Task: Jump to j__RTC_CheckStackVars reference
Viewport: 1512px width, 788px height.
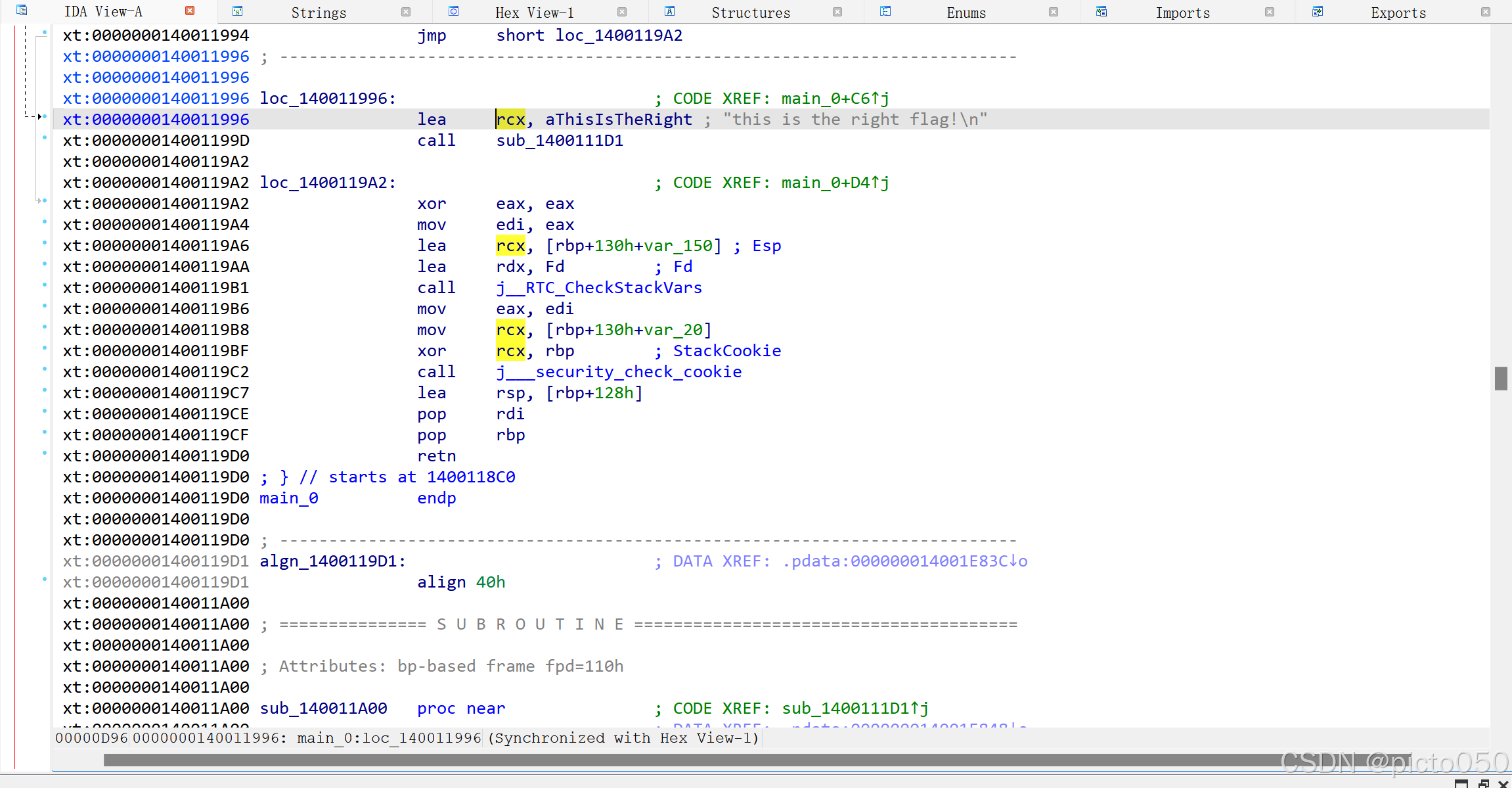Action: [x=599, y=288]
